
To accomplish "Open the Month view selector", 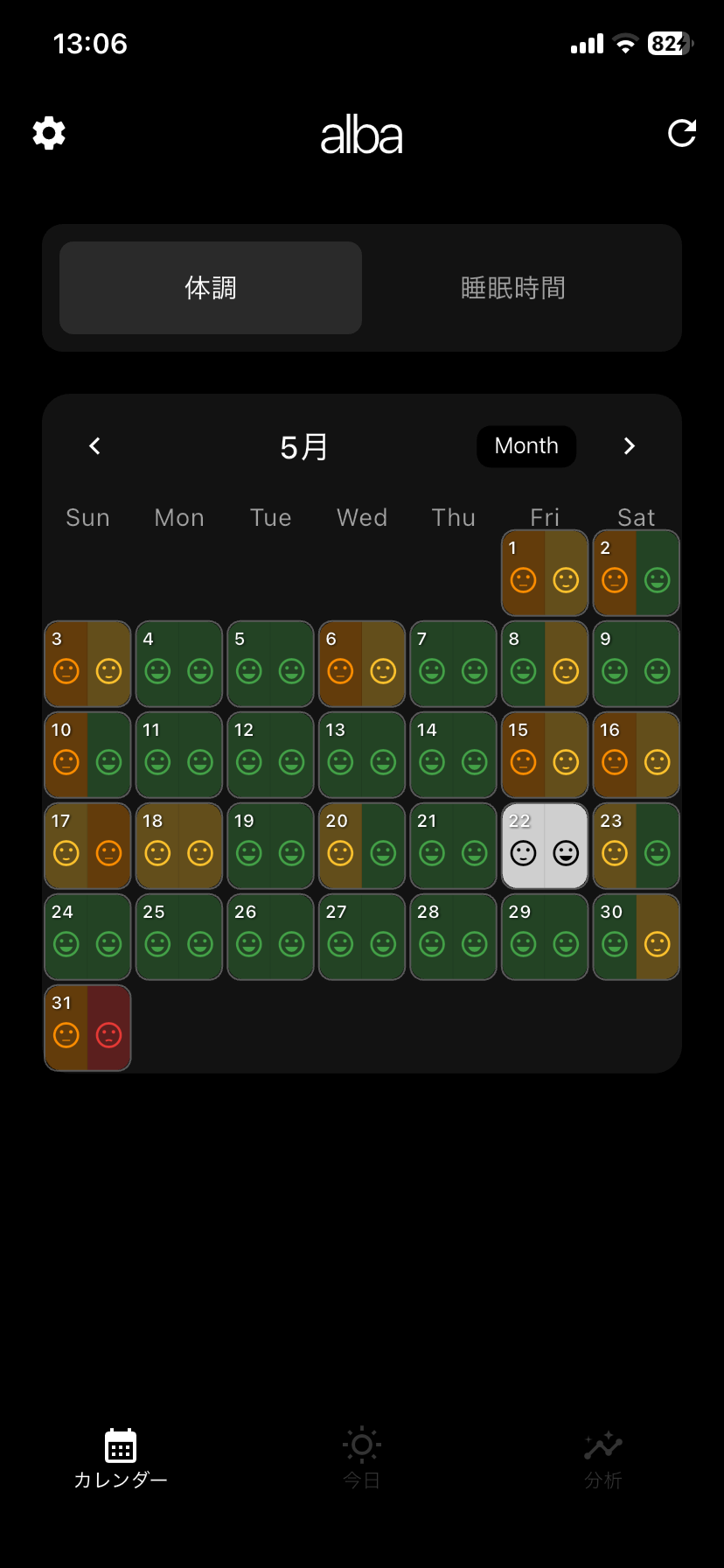I will tap(526, 446).
